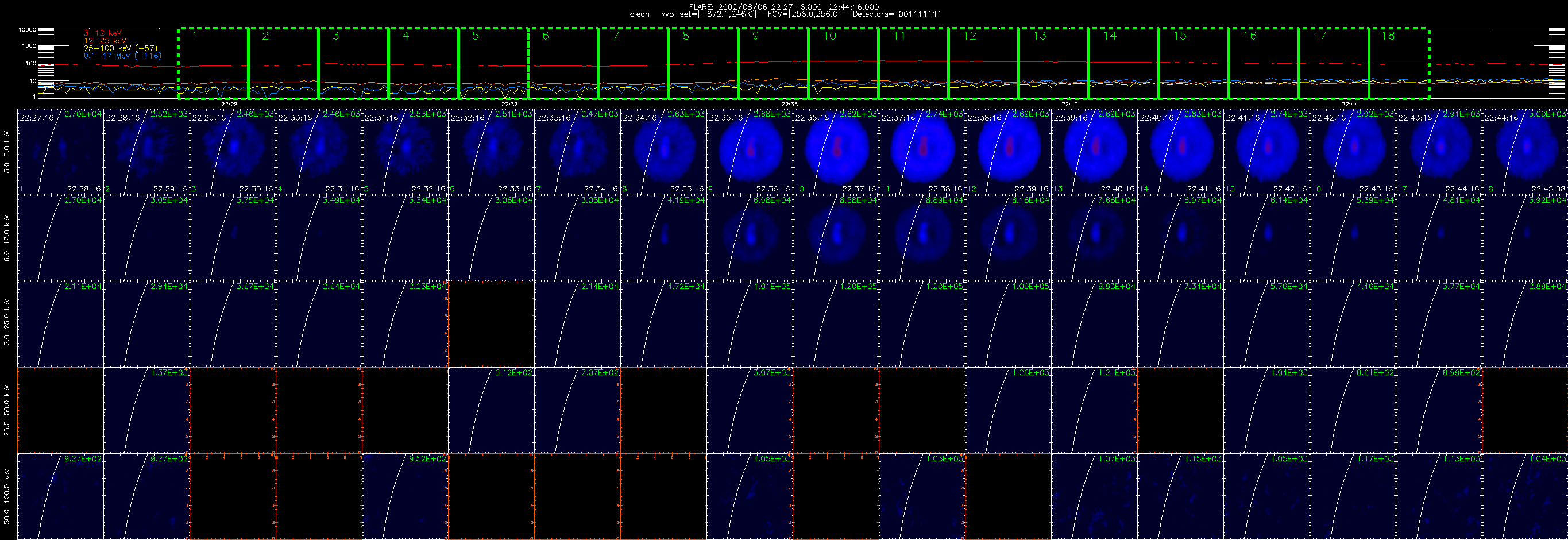Click the '3.0-6.0 keV' row label
This screenshot has height=540, width=1568.
click(x=7, y=152)
